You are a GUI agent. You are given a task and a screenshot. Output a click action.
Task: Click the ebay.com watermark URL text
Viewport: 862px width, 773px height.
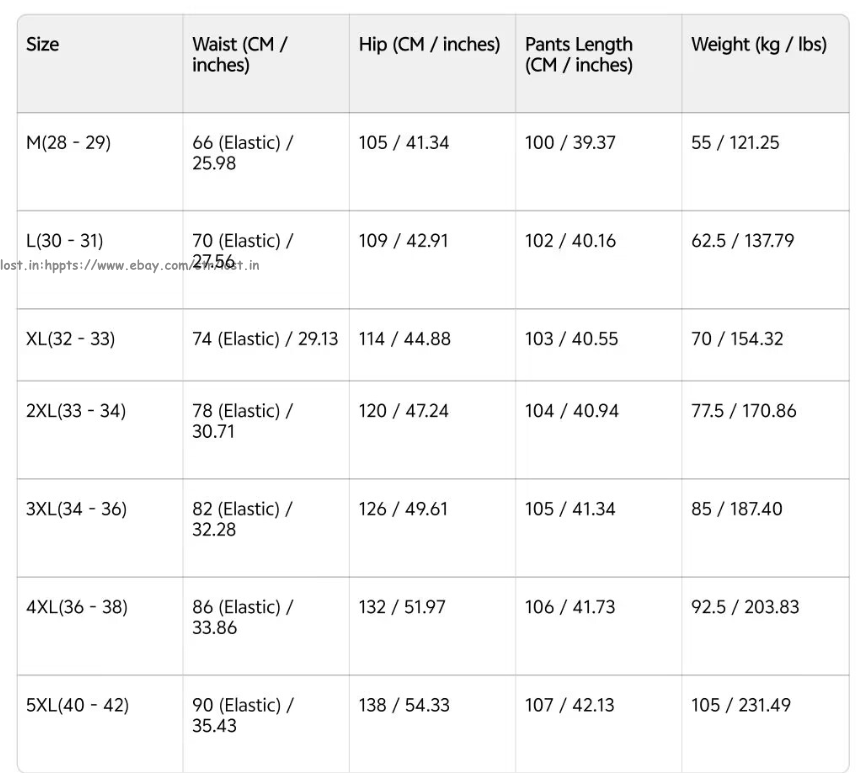(x=130, y=266)
